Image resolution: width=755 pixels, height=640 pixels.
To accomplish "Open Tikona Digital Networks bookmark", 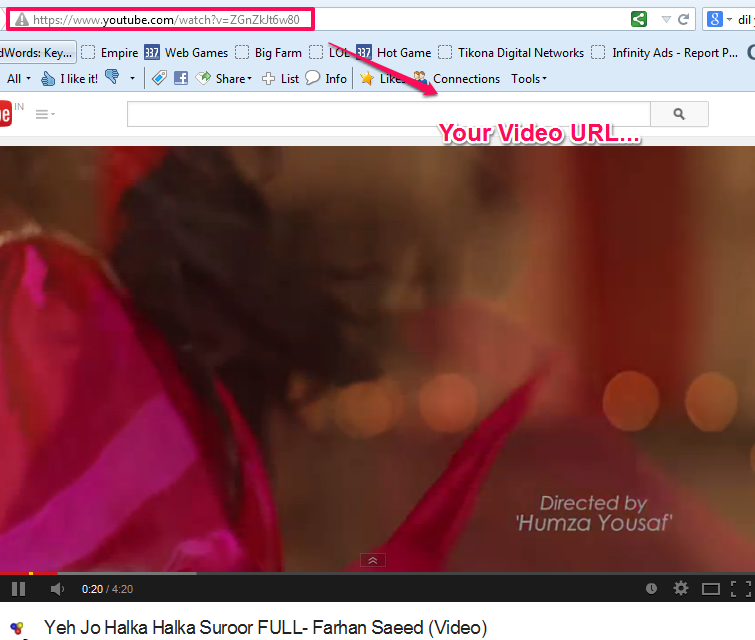I will coord(511,52).
